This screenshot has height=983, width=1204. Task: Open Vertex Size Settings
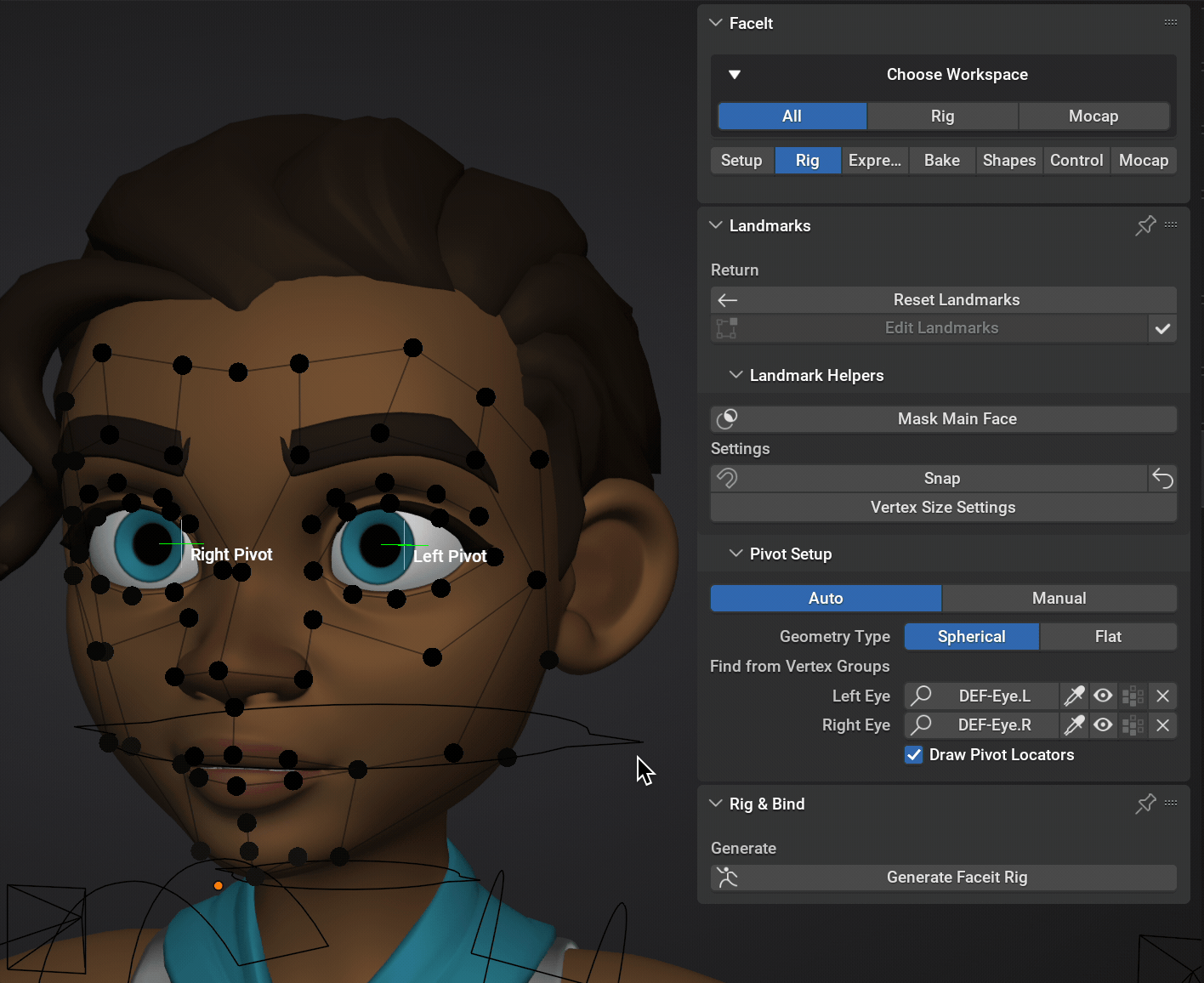(x=942, y=507)
